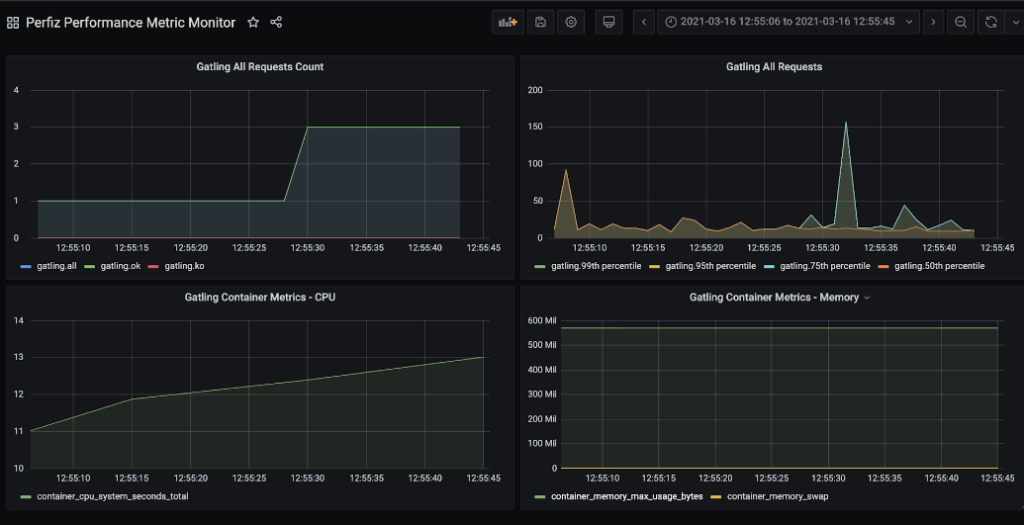The height and width of the screenshot is (525, 1024).
Task: Share the dashboard via share icon
Action: 277,22
